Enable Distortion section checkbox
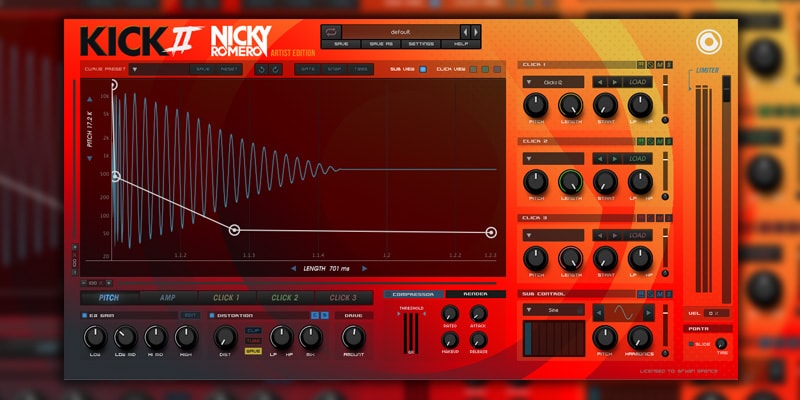This screenshot has width=800, height=400. (x=212, y=315)
